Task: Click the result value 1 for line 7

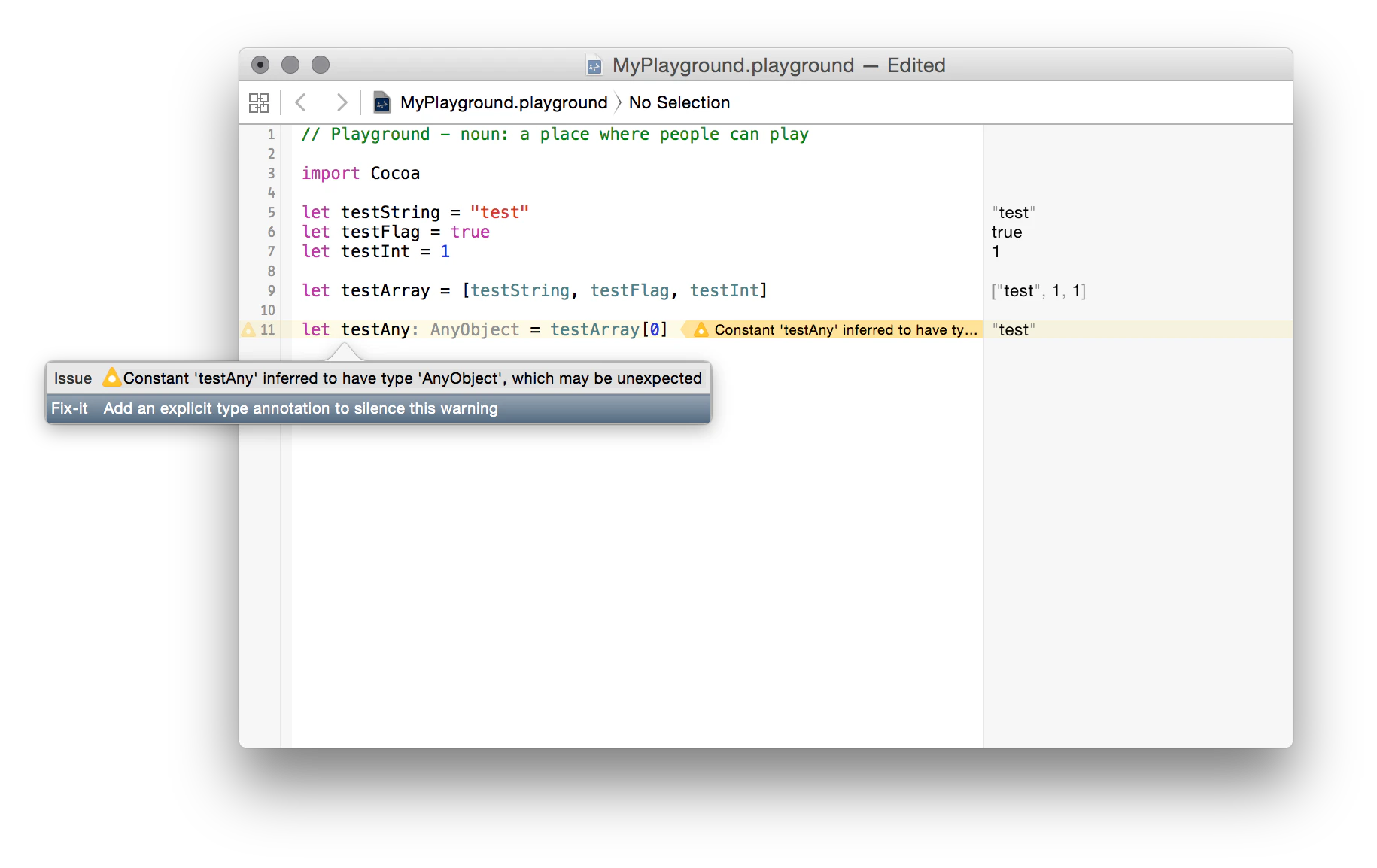Action: click(996, 252)
